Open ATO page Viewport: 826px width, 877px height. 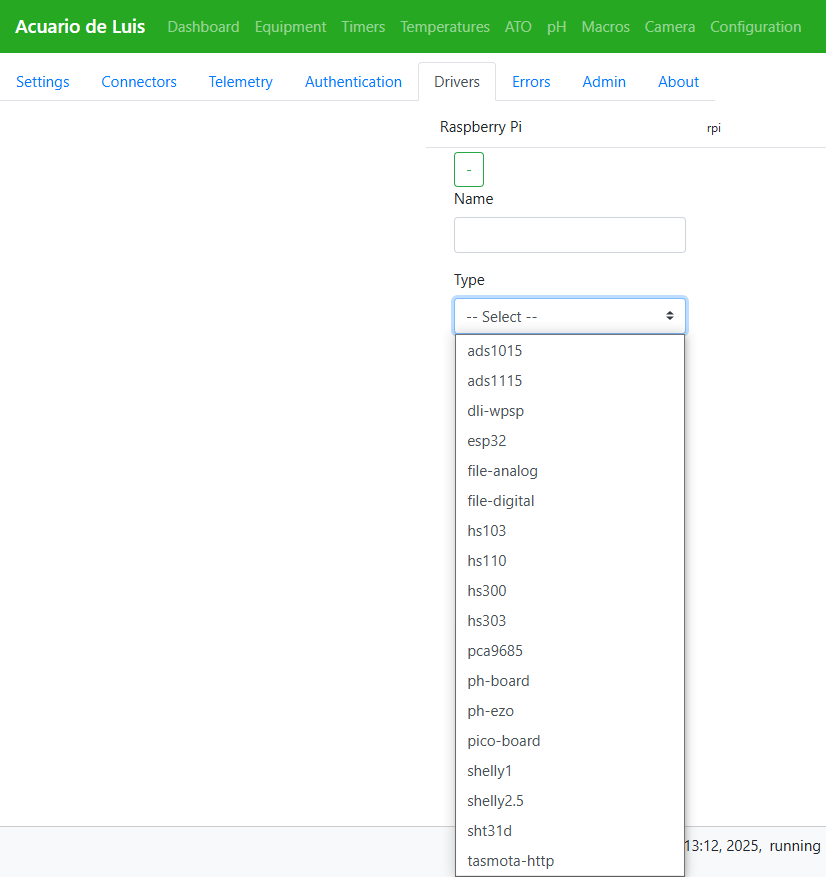coord(518,27)
